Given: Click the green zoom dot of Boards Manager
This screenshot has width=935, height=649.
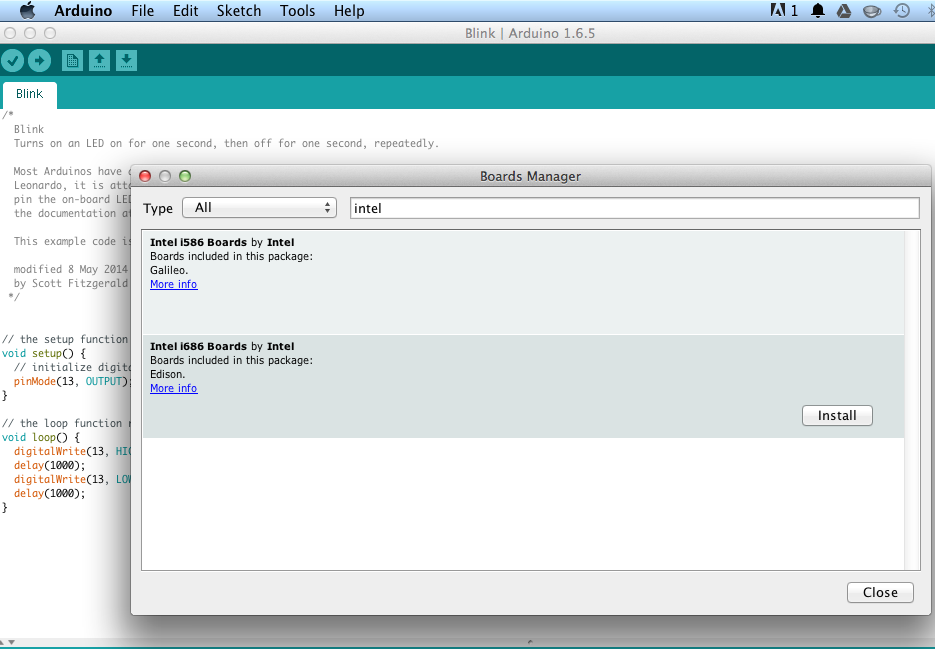Looking at the screenshot, I should (x=185, y=176).
